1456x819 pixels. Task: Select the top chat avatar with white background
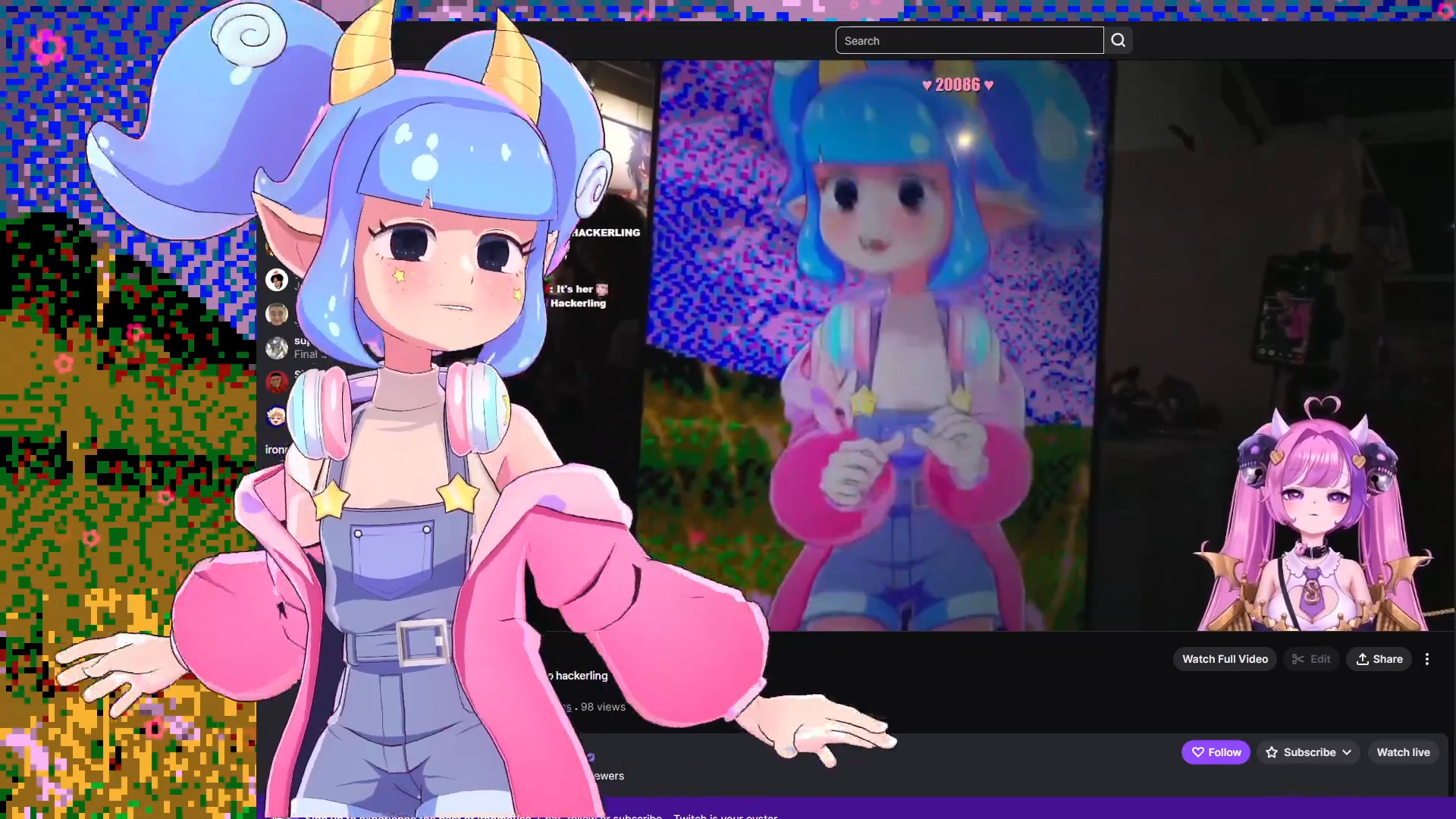coord(277,280)
